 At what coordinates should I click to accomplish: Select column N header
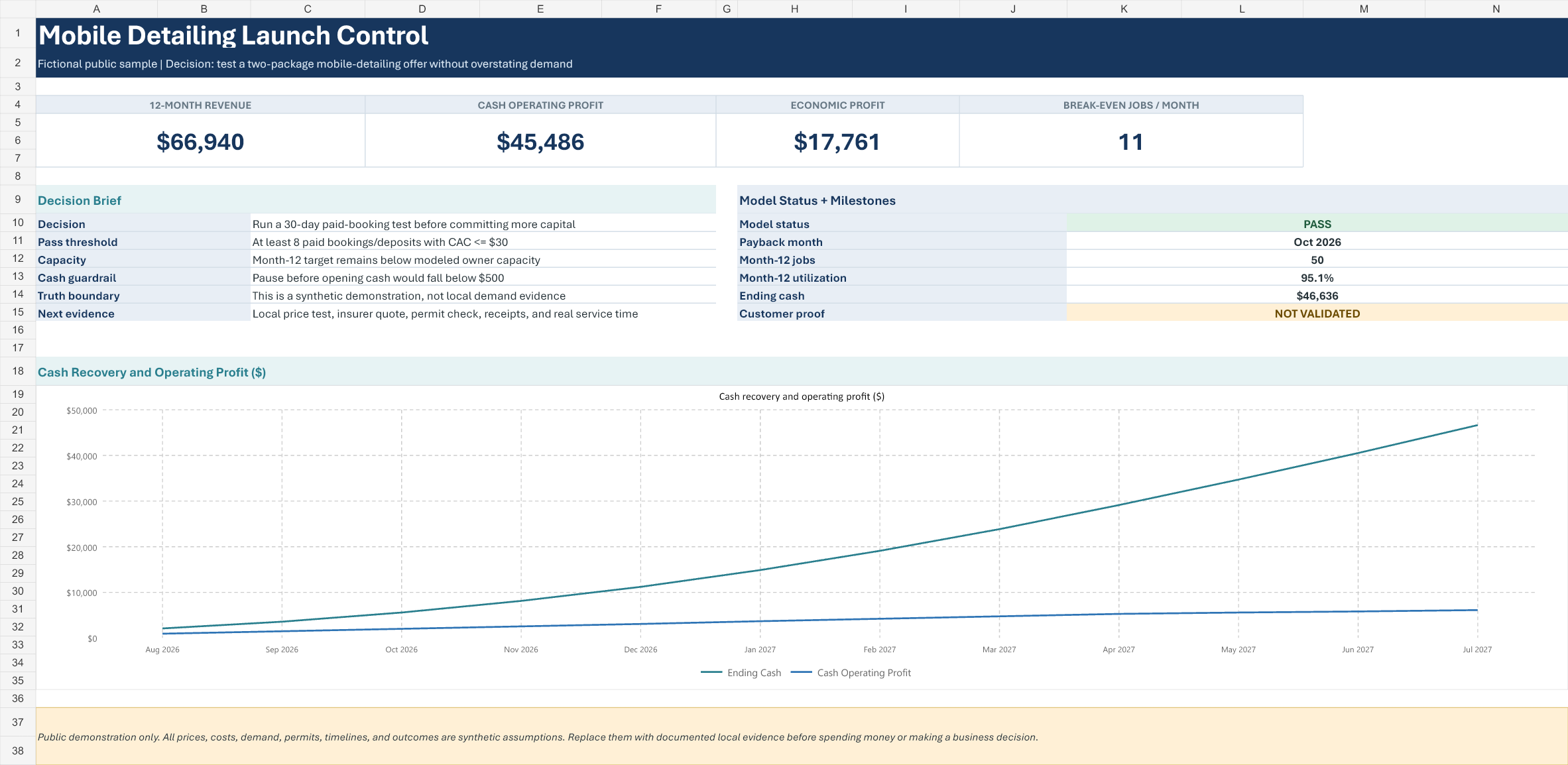[1496, 9]
